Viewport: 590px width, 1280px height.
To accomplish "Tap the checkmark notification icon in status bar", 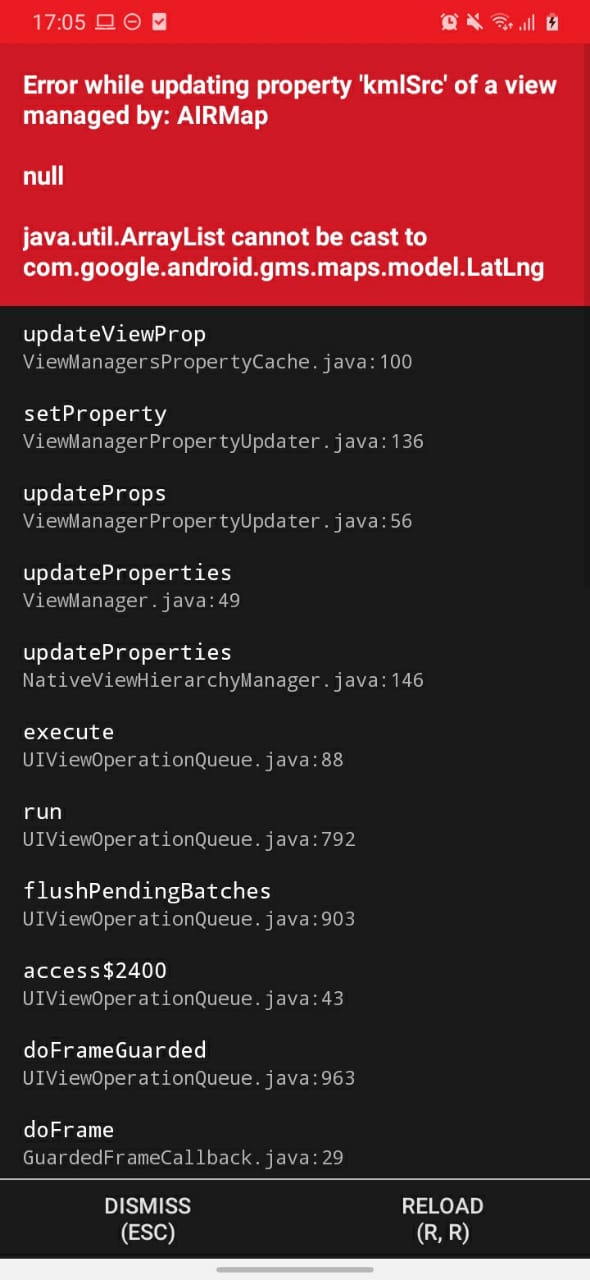I will 160,21.
